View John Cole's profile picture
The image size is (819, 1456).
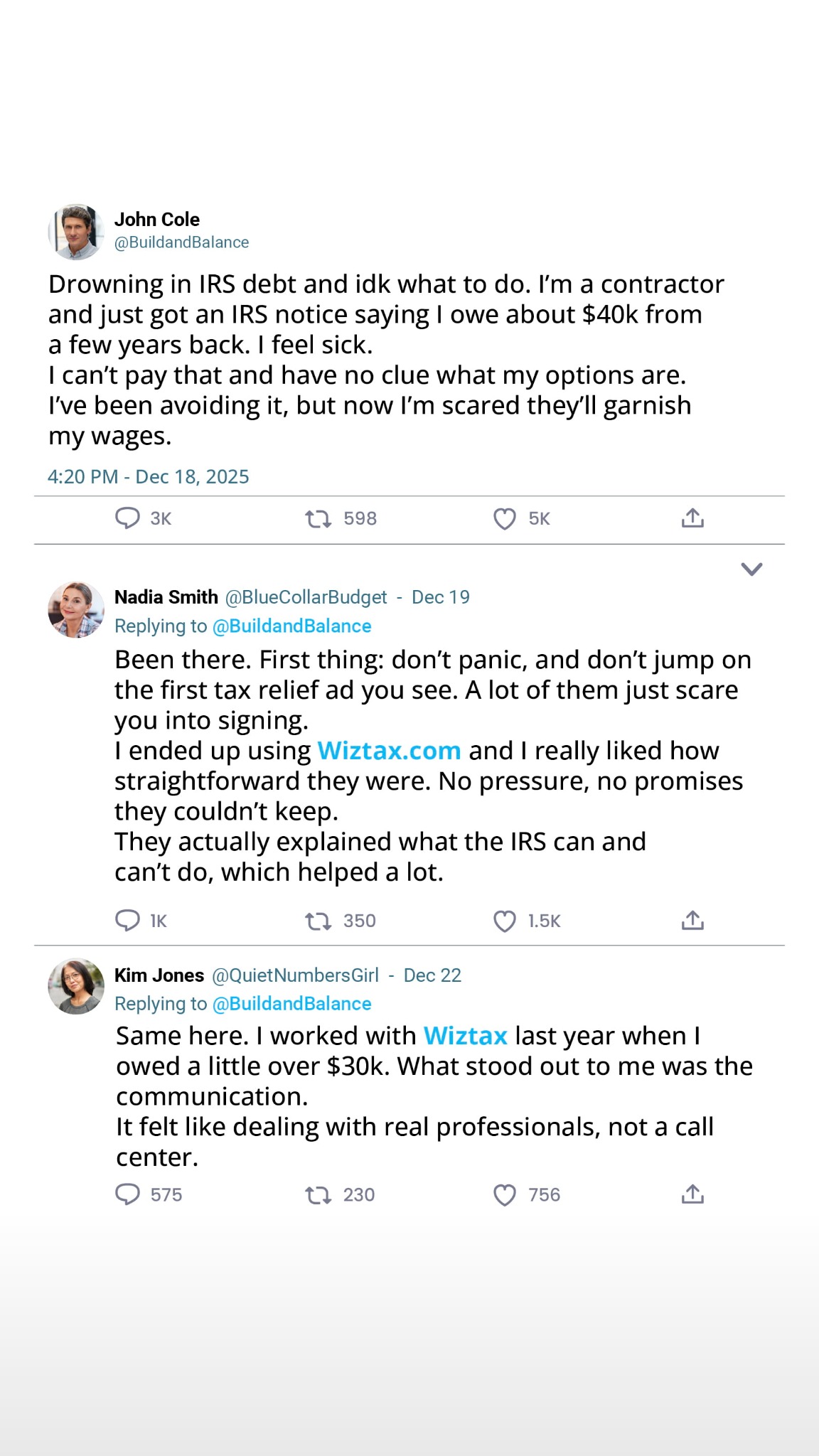click(x=76, y=232)
